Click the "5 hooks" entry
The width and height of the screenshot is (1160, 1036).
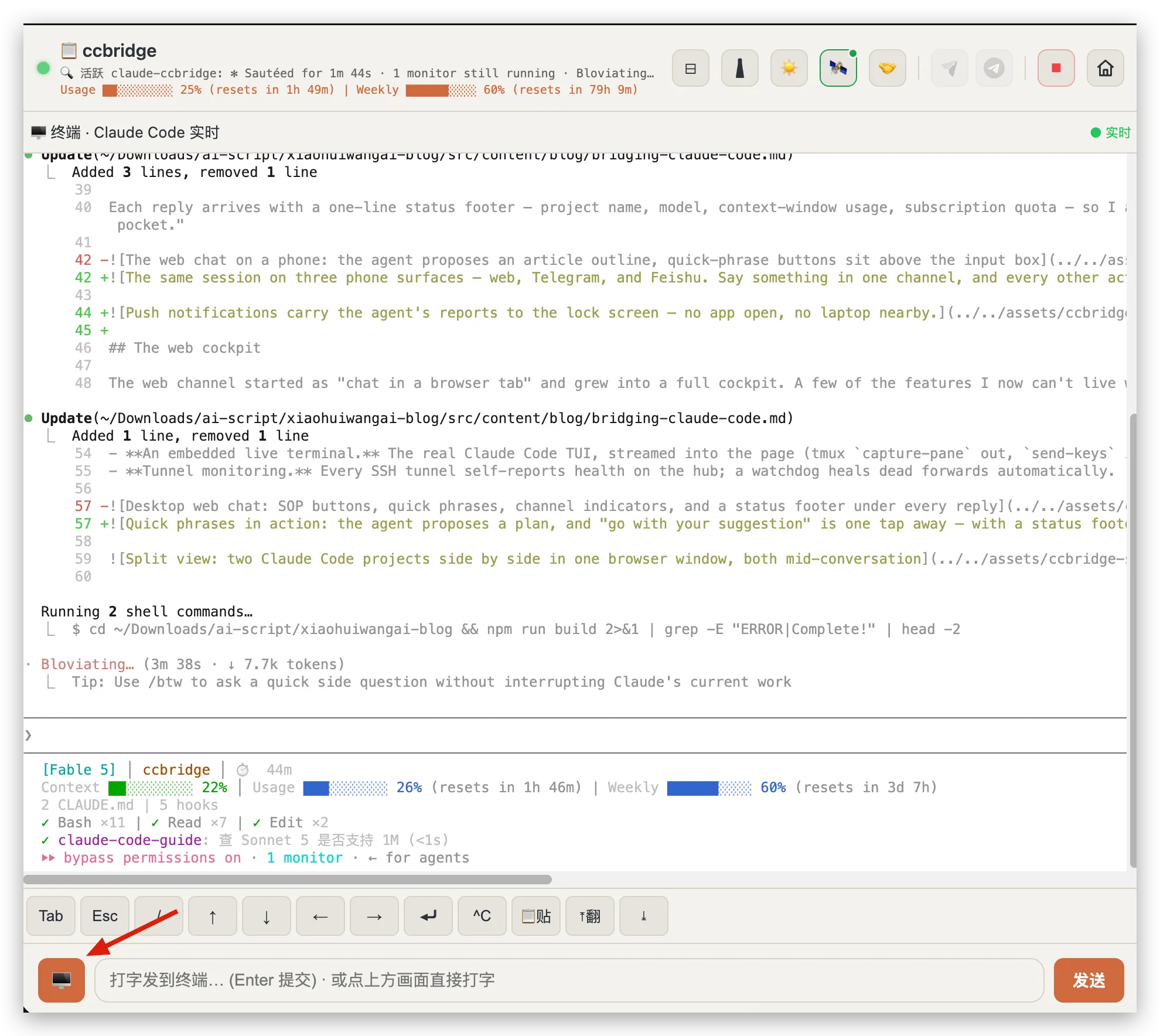point(189,805)
